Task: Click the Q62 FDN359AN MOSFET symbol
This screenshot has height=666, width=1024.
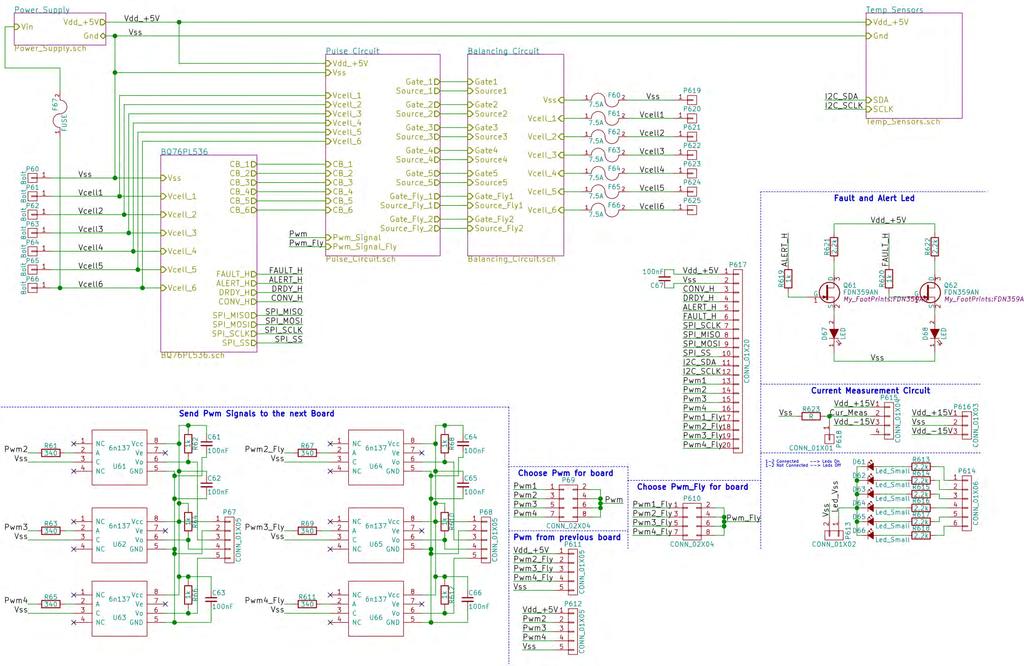Action: (931, 291)
